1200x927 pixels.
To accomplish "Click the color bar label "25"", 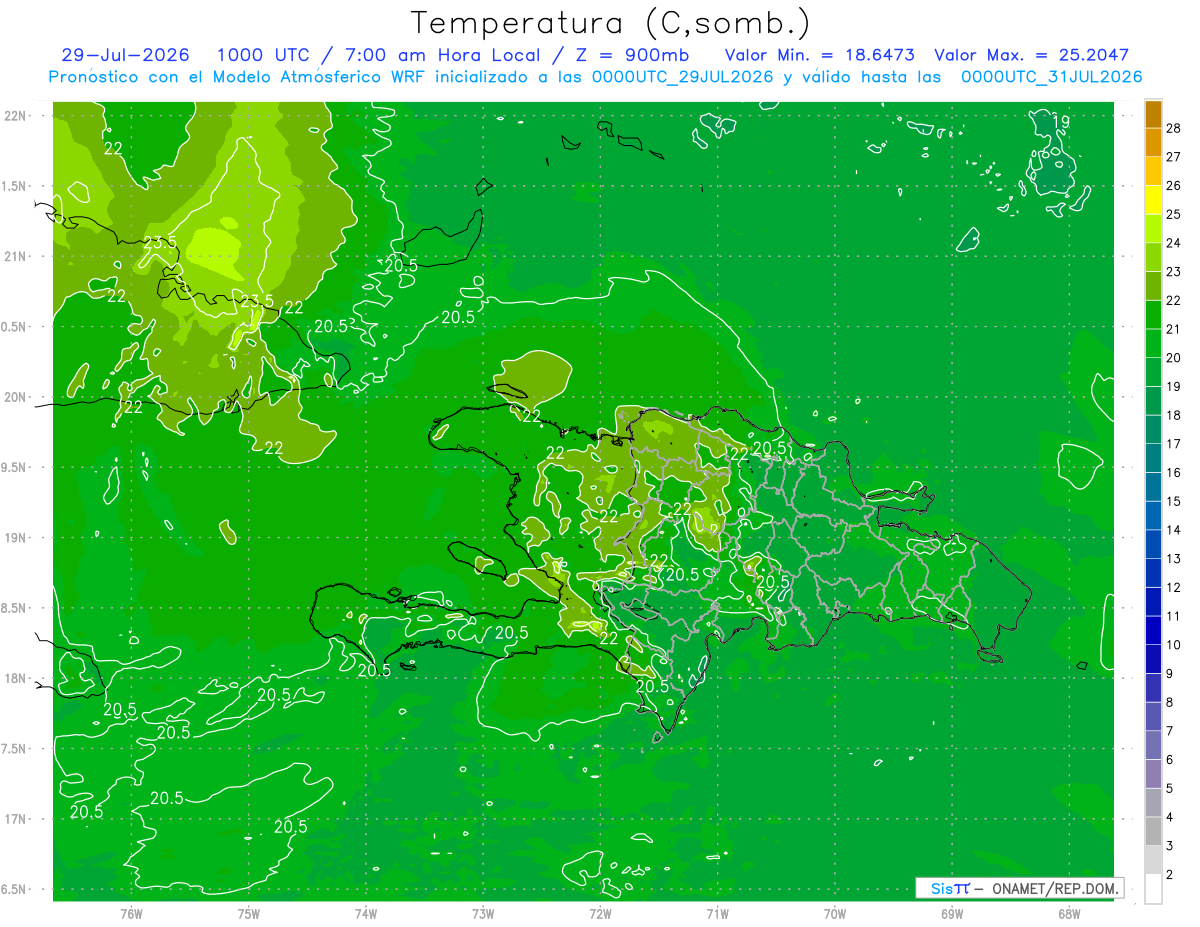I will click(x=1173, y=215).
